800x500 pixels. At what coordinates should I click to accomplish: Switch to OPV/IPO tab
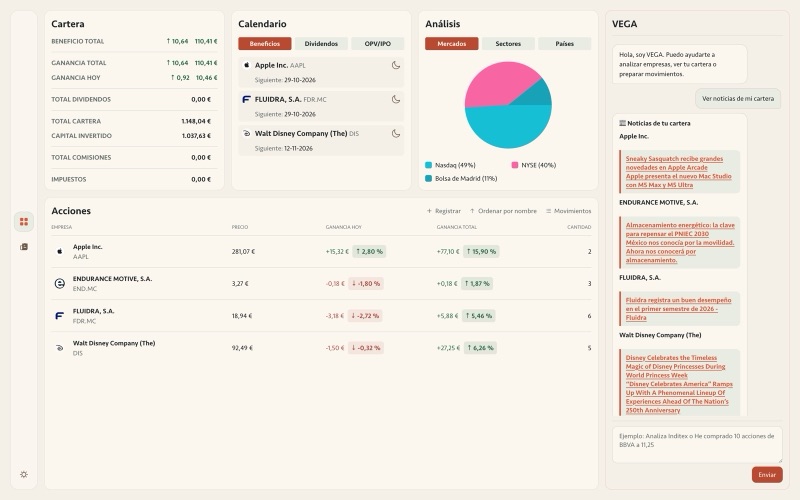[378, 44]
